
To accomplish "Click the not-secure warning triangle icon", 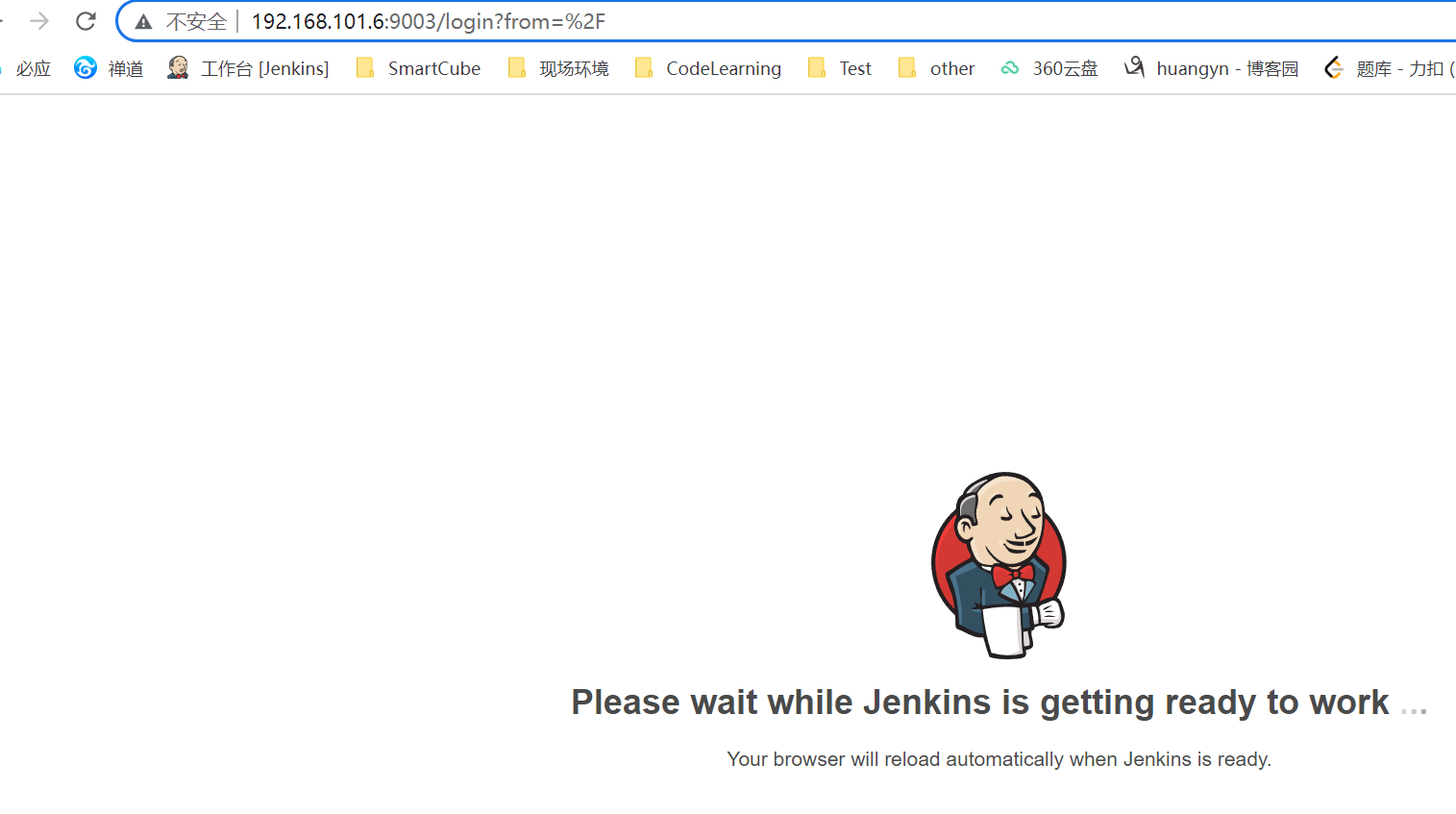I will pos(143,22).
